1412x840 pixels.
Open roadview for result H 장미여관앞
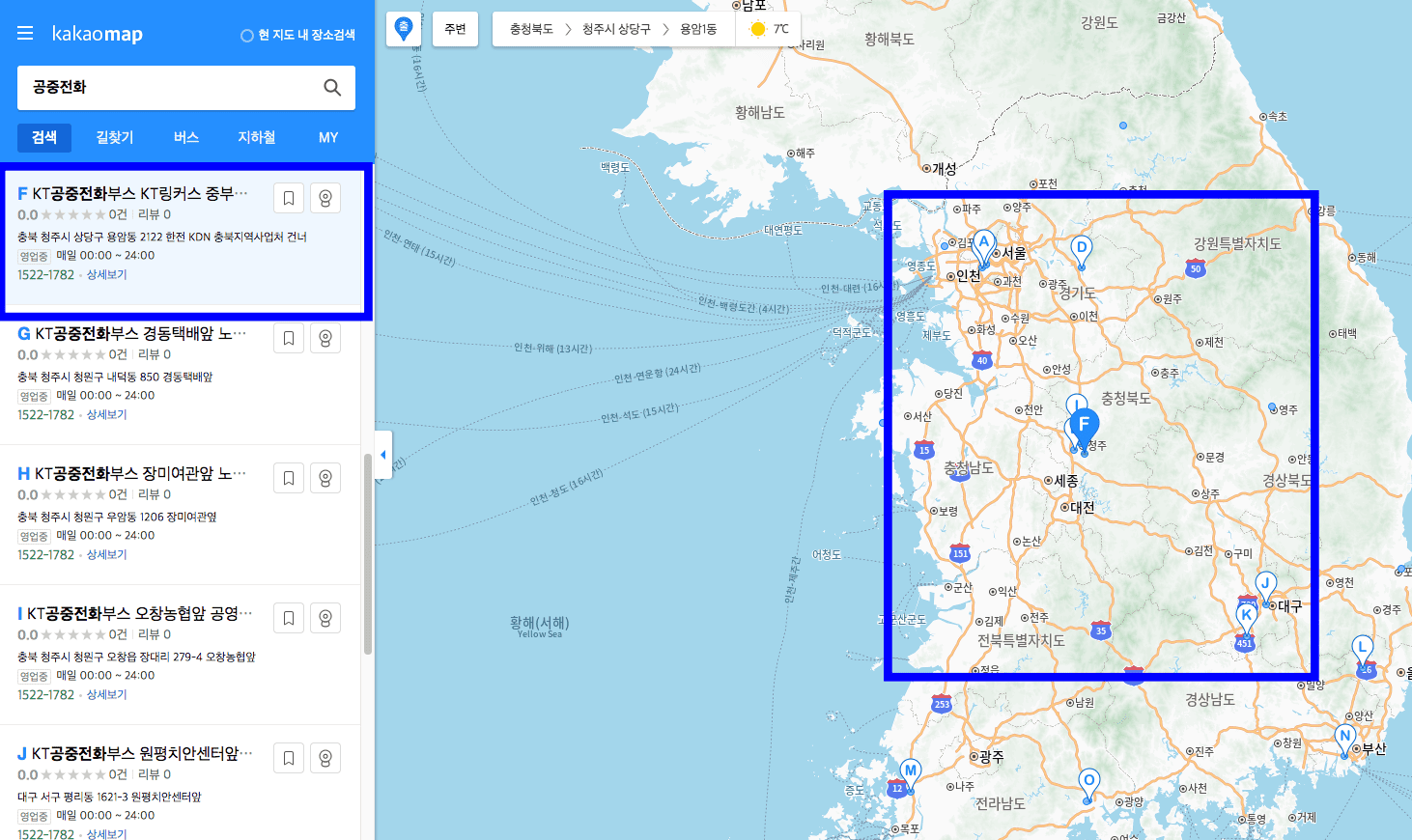click(325, 478)
